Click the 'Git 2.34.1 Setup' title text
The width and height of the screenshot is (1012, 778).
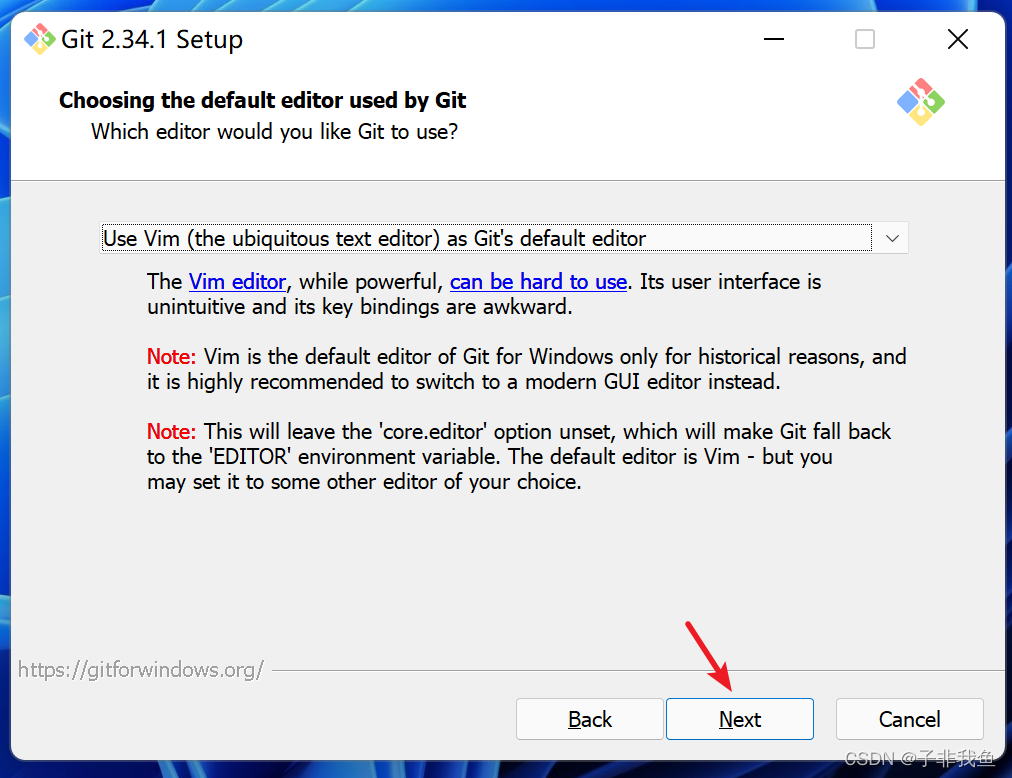point(152,39)
